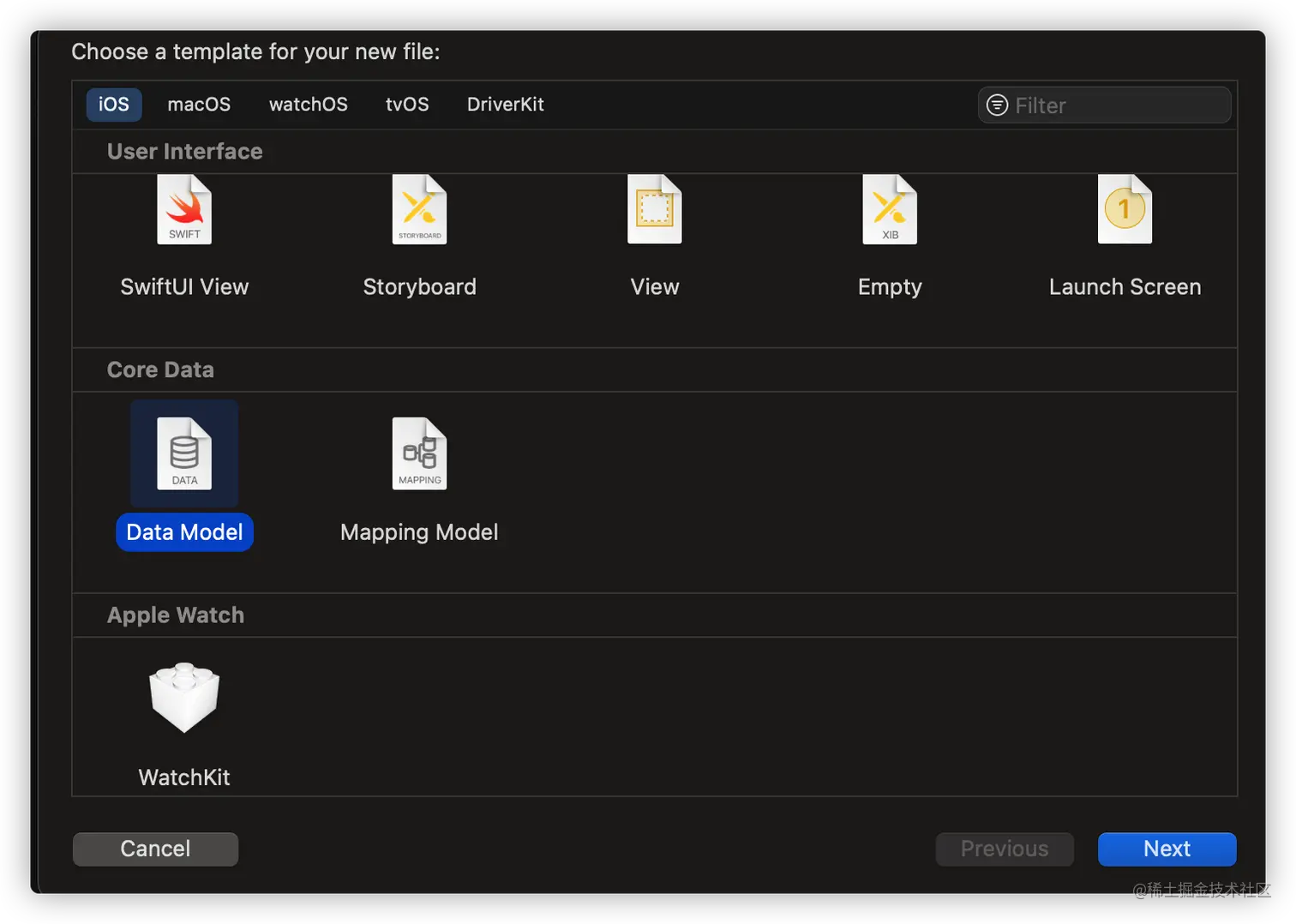Choose the Storyboard template icon
Screen dimensions: 1296x924
[x=419, y=210]
